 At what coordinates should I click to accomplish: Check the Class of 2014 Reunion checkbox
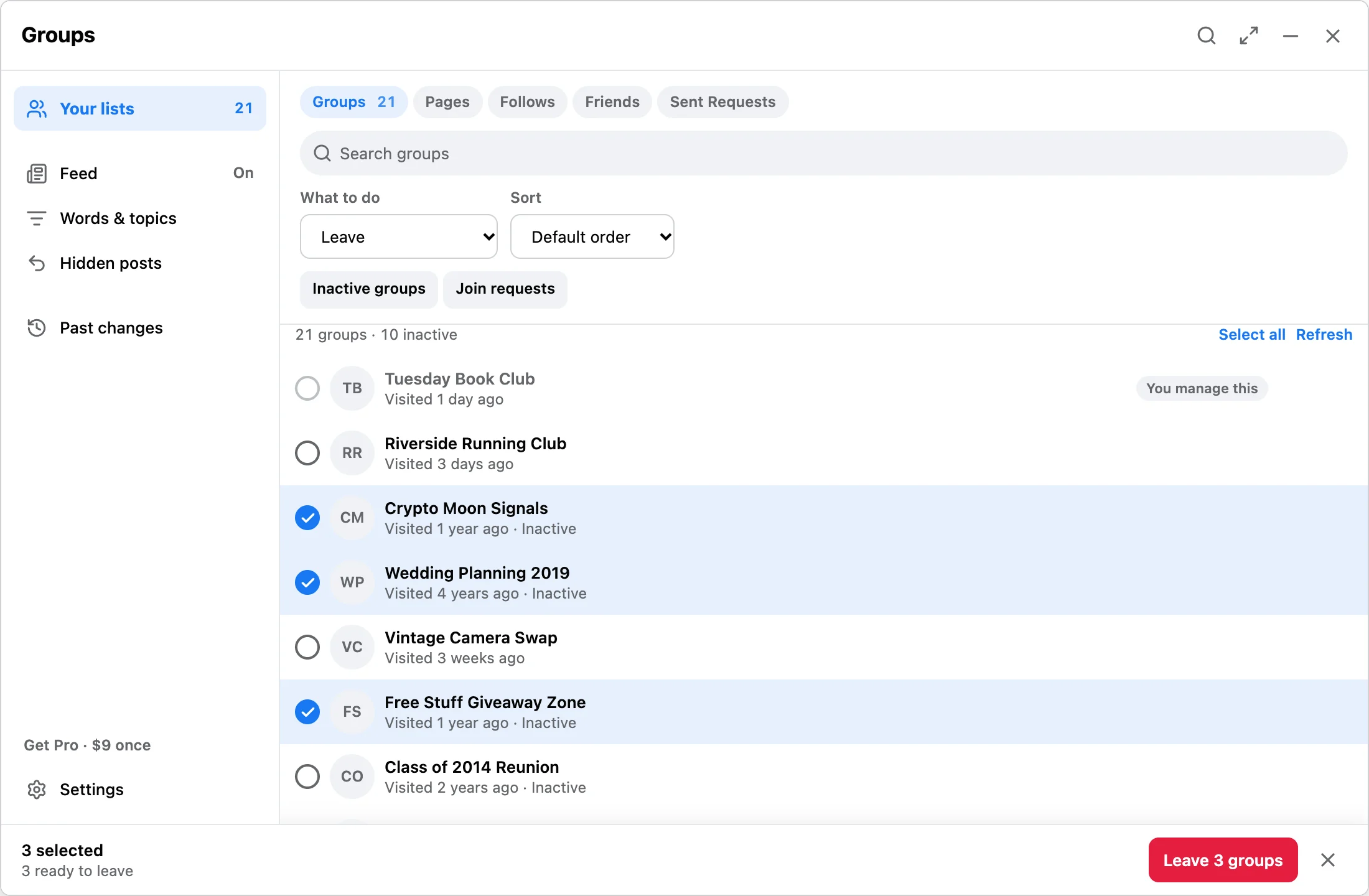(x=307, y=777)
